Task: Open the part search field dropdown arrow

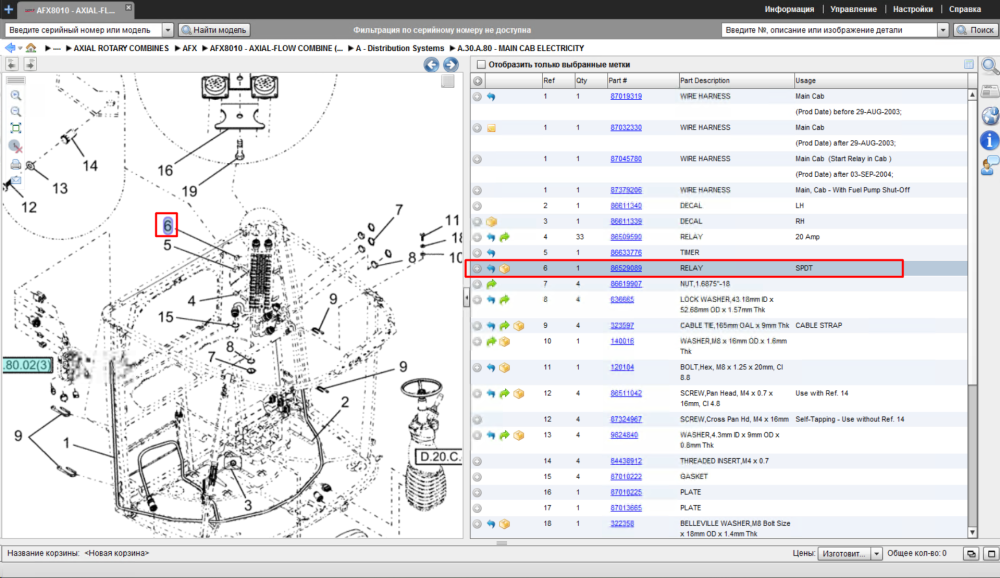Action: tap(943, 30)
